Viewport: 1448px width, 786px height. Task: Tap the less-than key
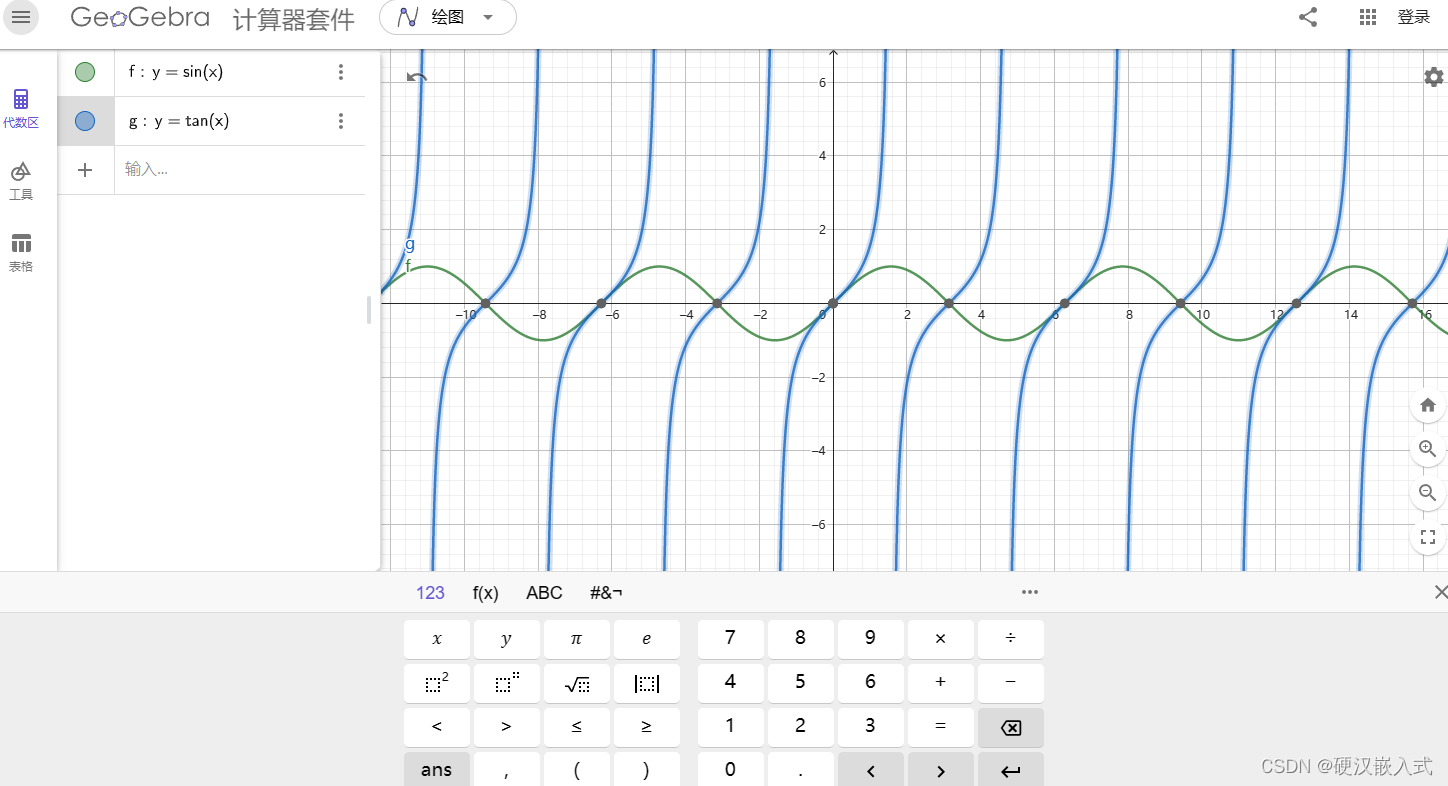437,727
